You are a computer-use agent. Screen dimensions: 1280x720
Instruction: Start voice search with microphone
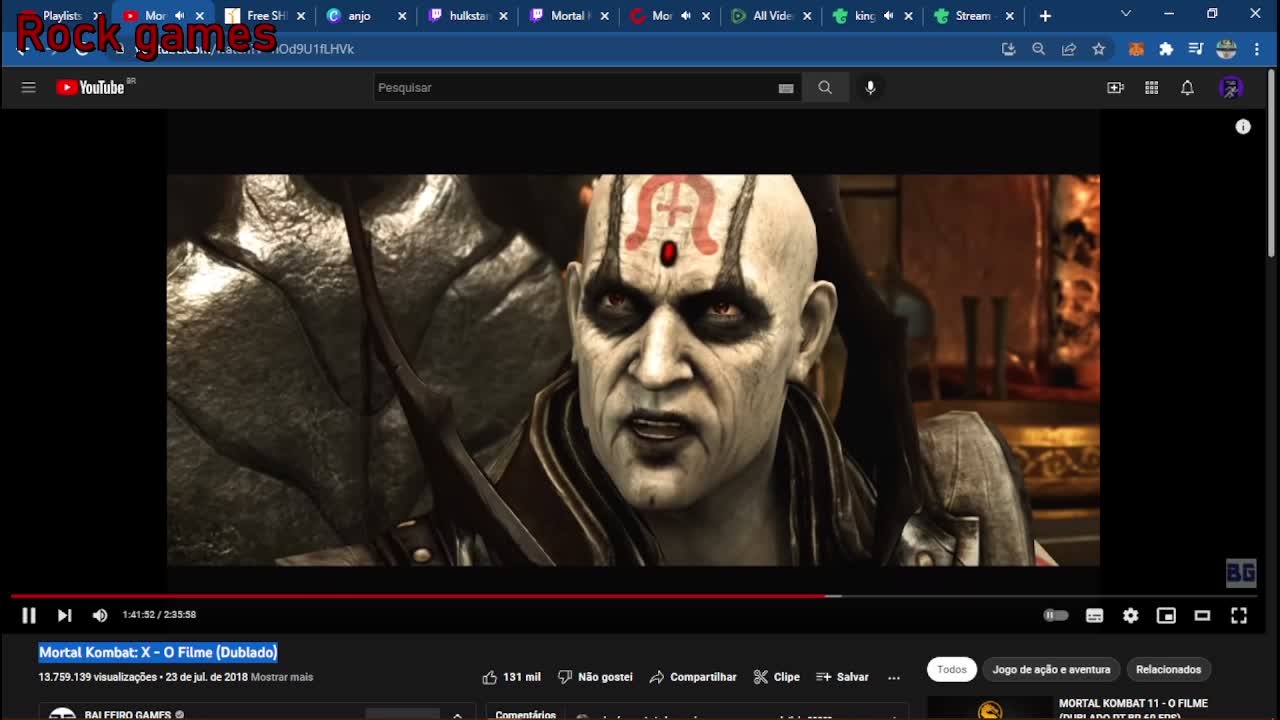870,87
